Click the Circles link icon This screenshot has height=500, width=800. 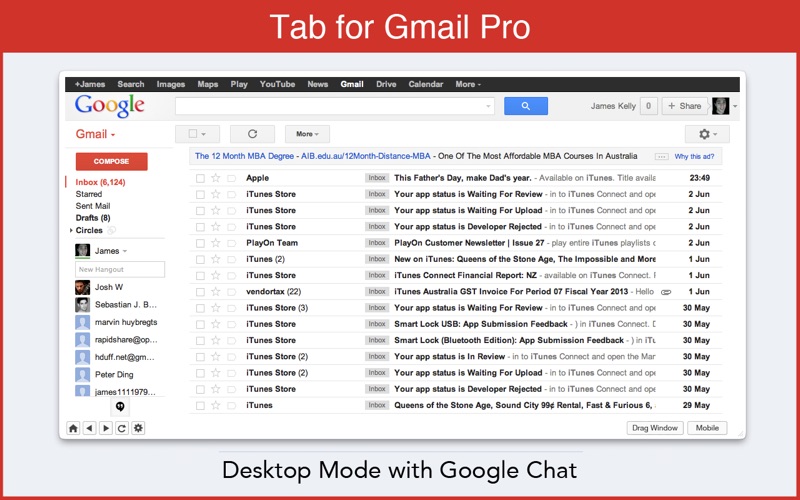point(111,231)
